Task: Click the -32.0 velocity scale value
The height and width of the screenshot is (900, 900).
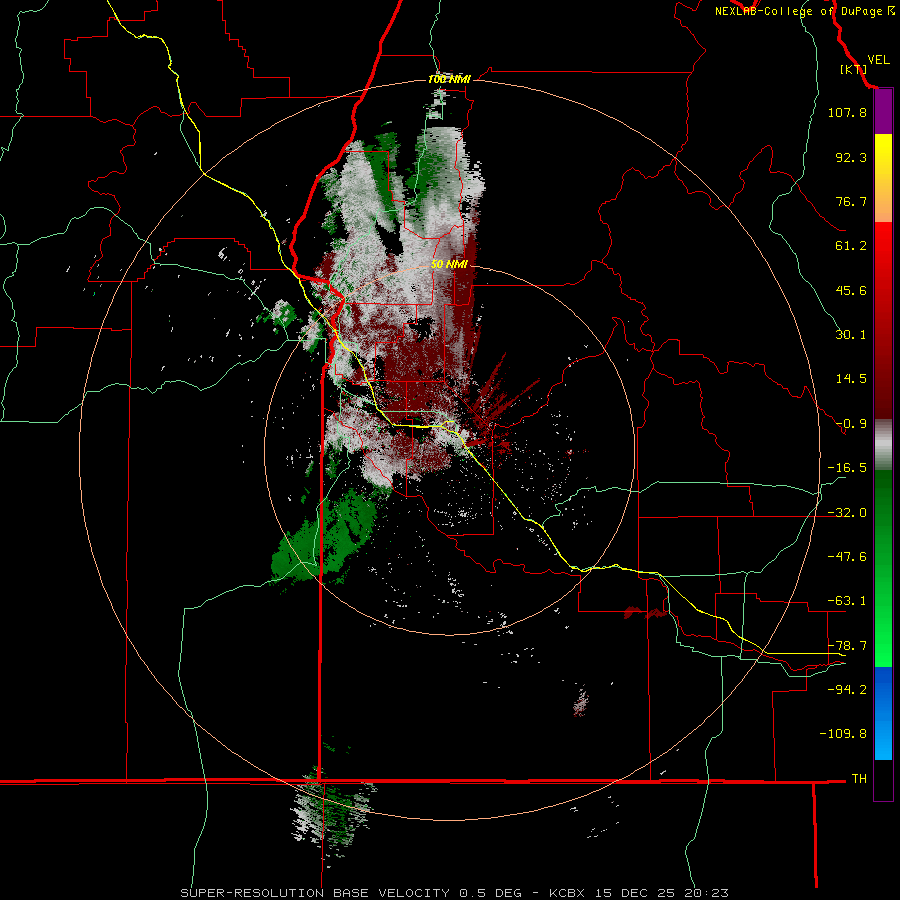Action: coord(847,513)
